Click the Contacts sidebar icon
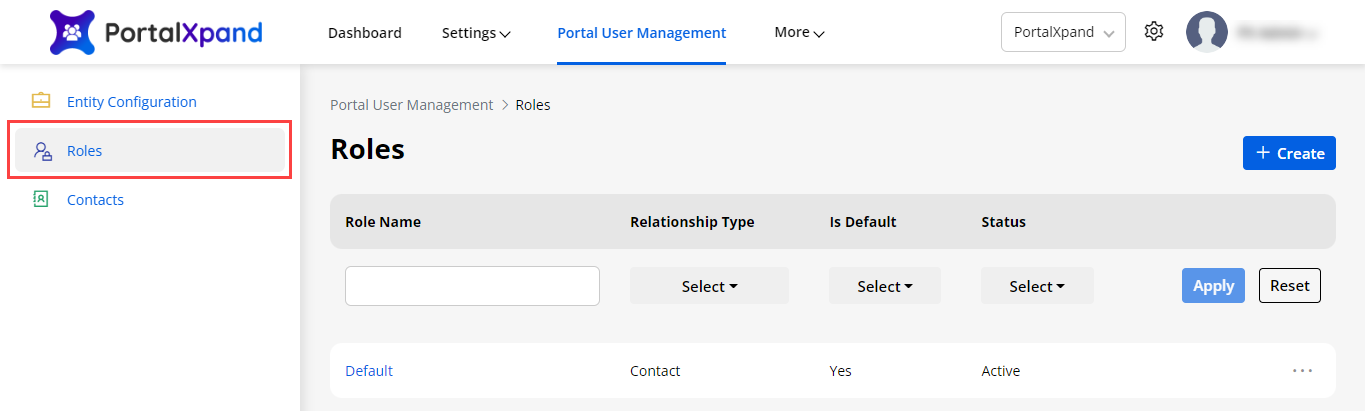 point(41,199)
